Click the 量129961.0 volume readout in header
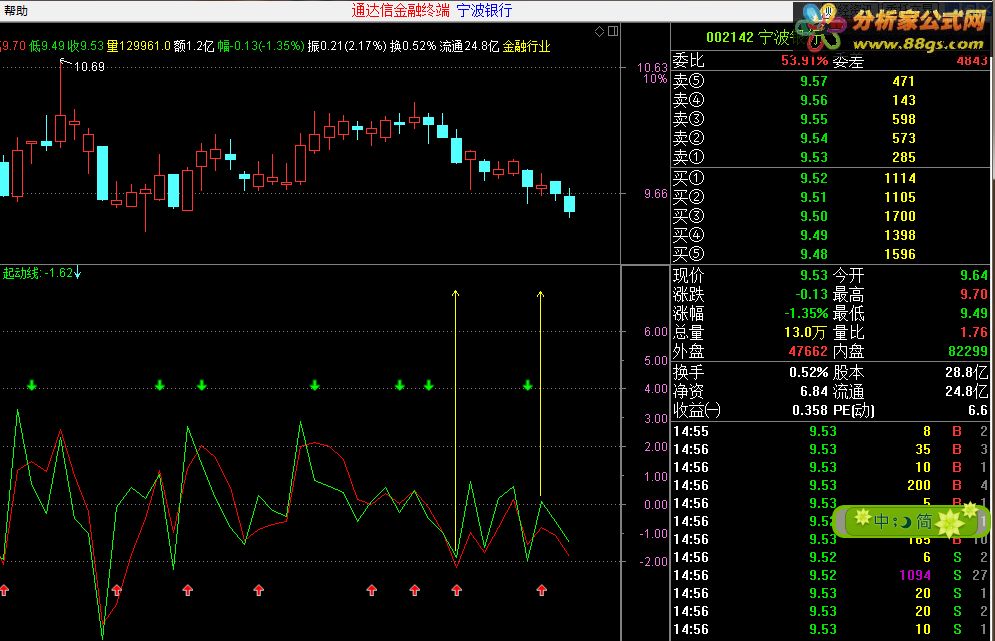This screenshot has width=995, height=641. [138, 46]
